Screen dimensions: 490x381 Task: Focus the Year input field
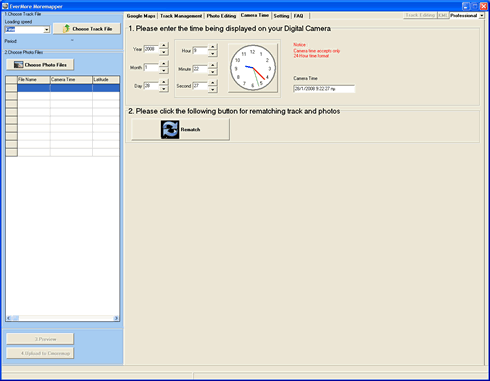(x=151, y=49)
